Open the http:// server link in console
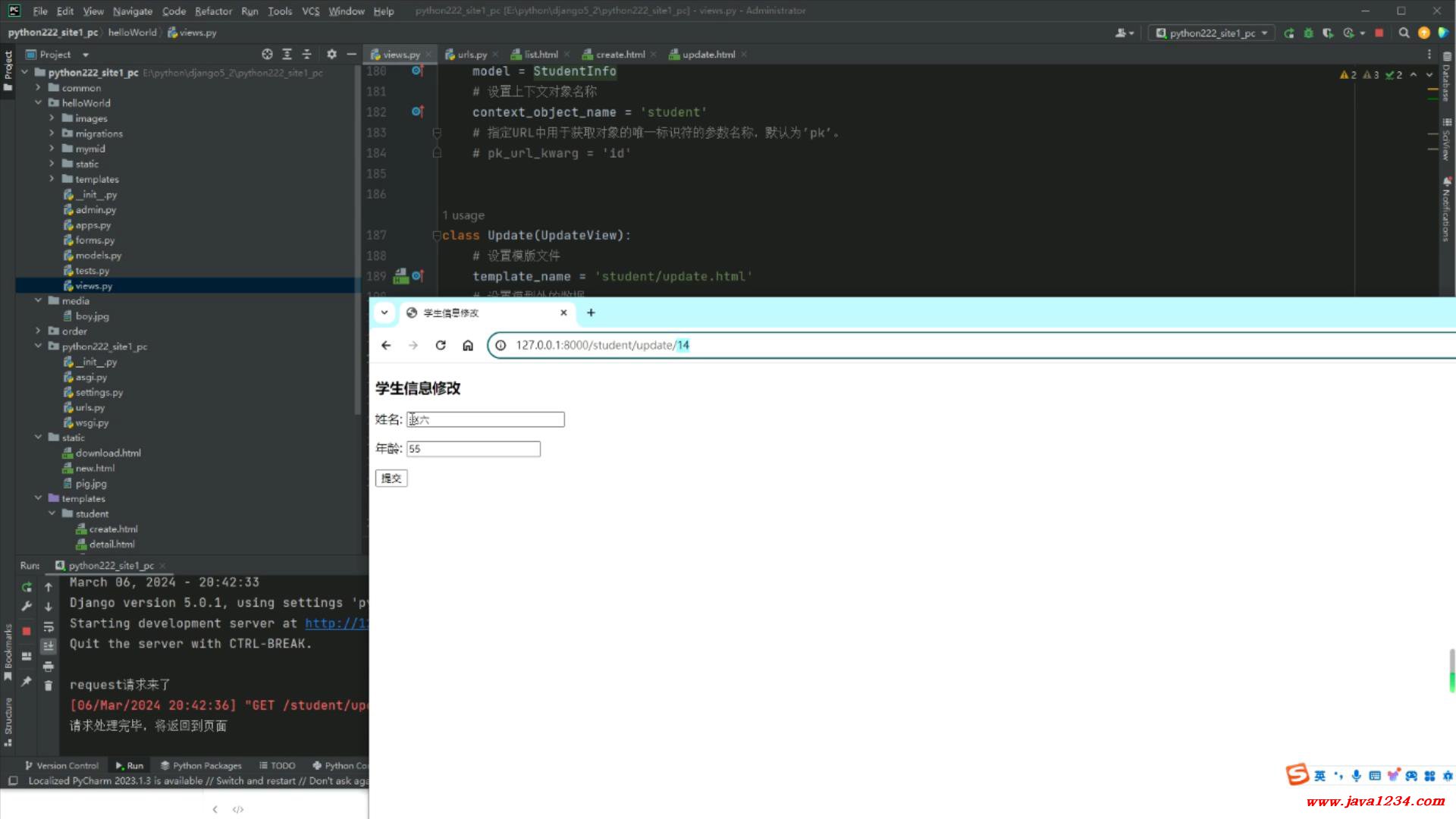The image size is (1456, 819). point(337,623)
